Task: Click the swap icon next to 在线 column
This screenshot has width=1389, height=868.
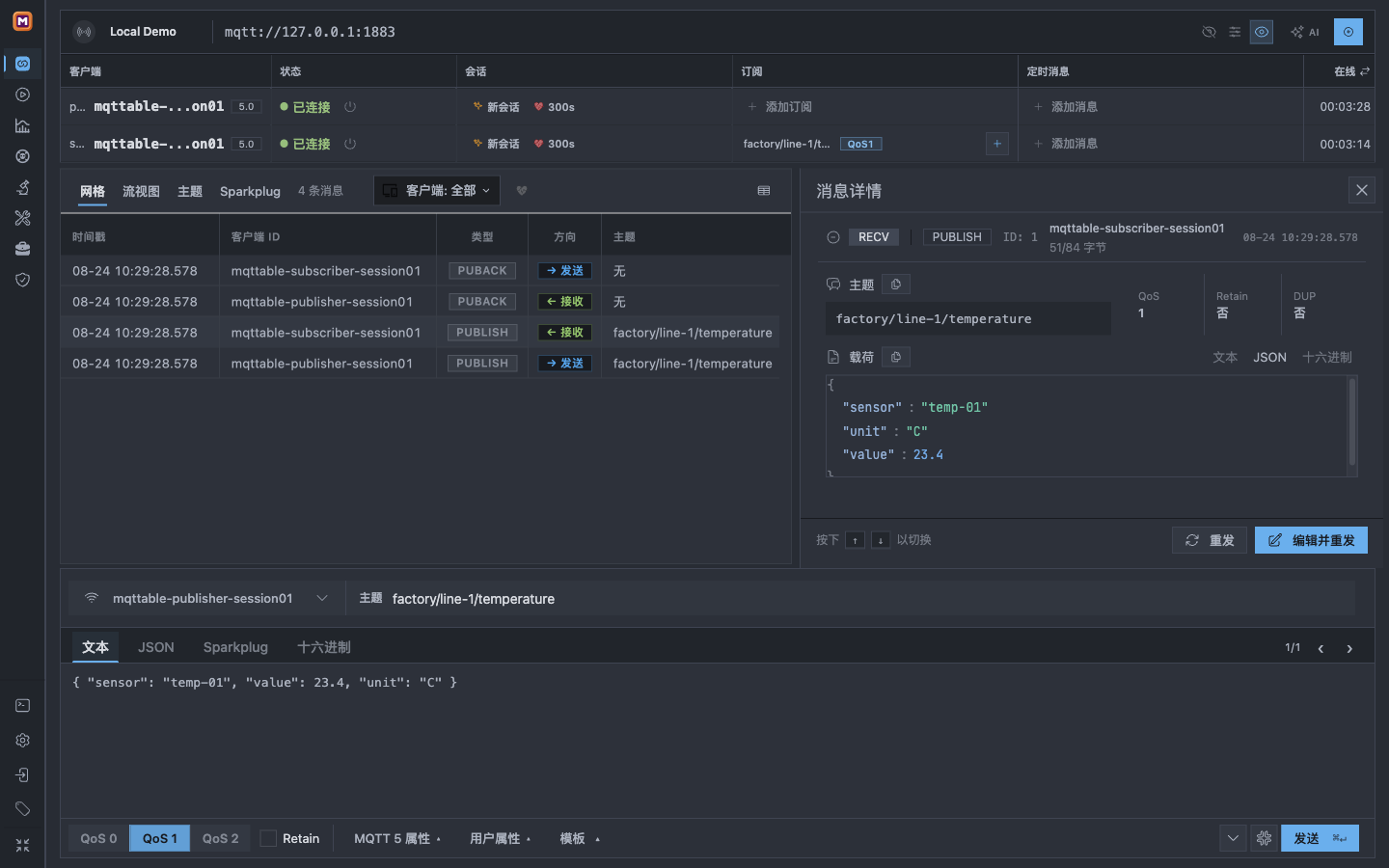Action: (1365, 71)
